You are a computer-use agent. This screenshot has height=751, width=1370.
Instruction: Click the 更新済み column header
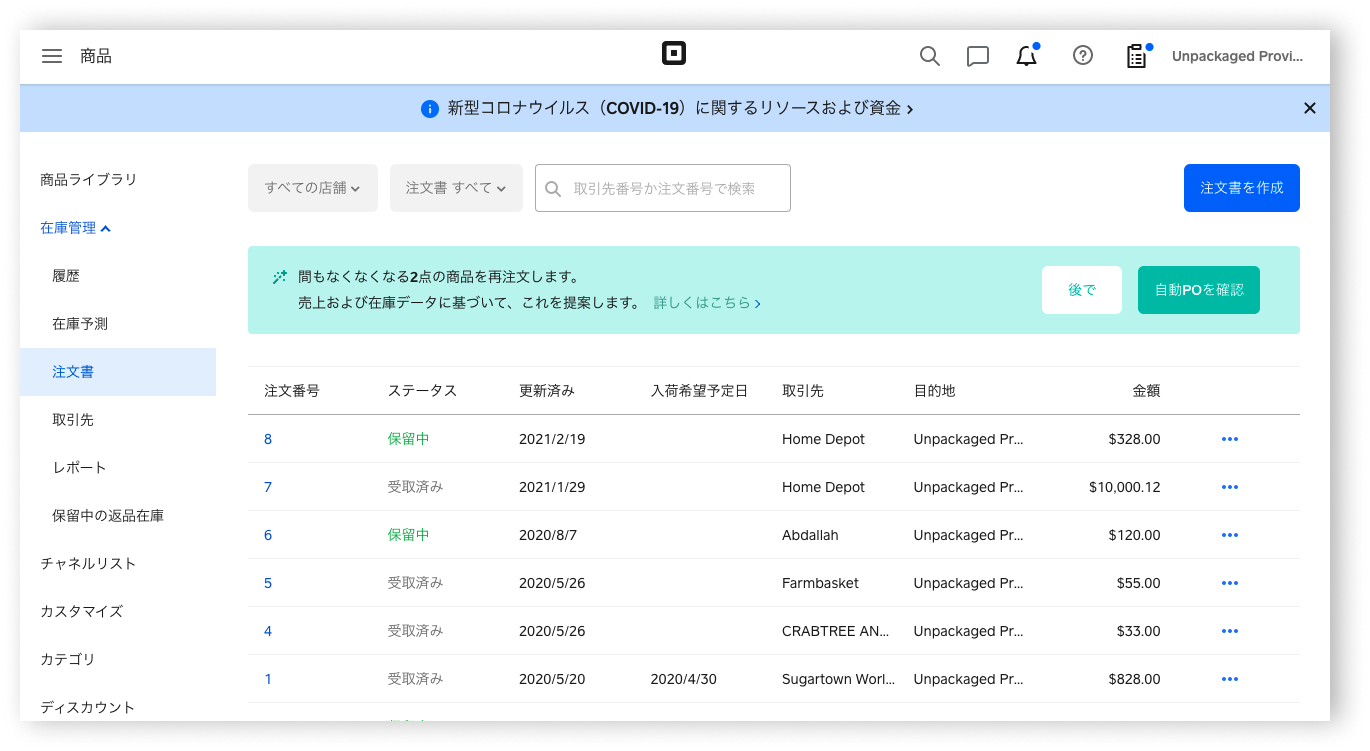547,391
